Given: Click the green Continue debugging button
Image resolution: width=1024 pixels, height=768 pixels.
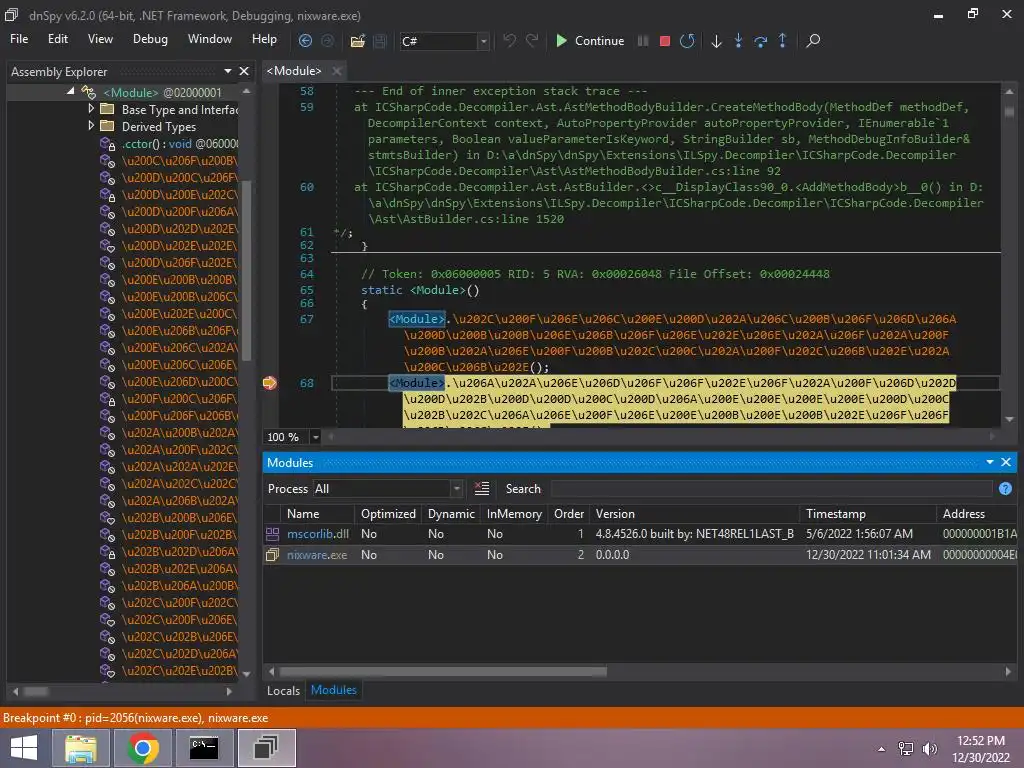Looking at the screenshot, I should coord(589,41).
